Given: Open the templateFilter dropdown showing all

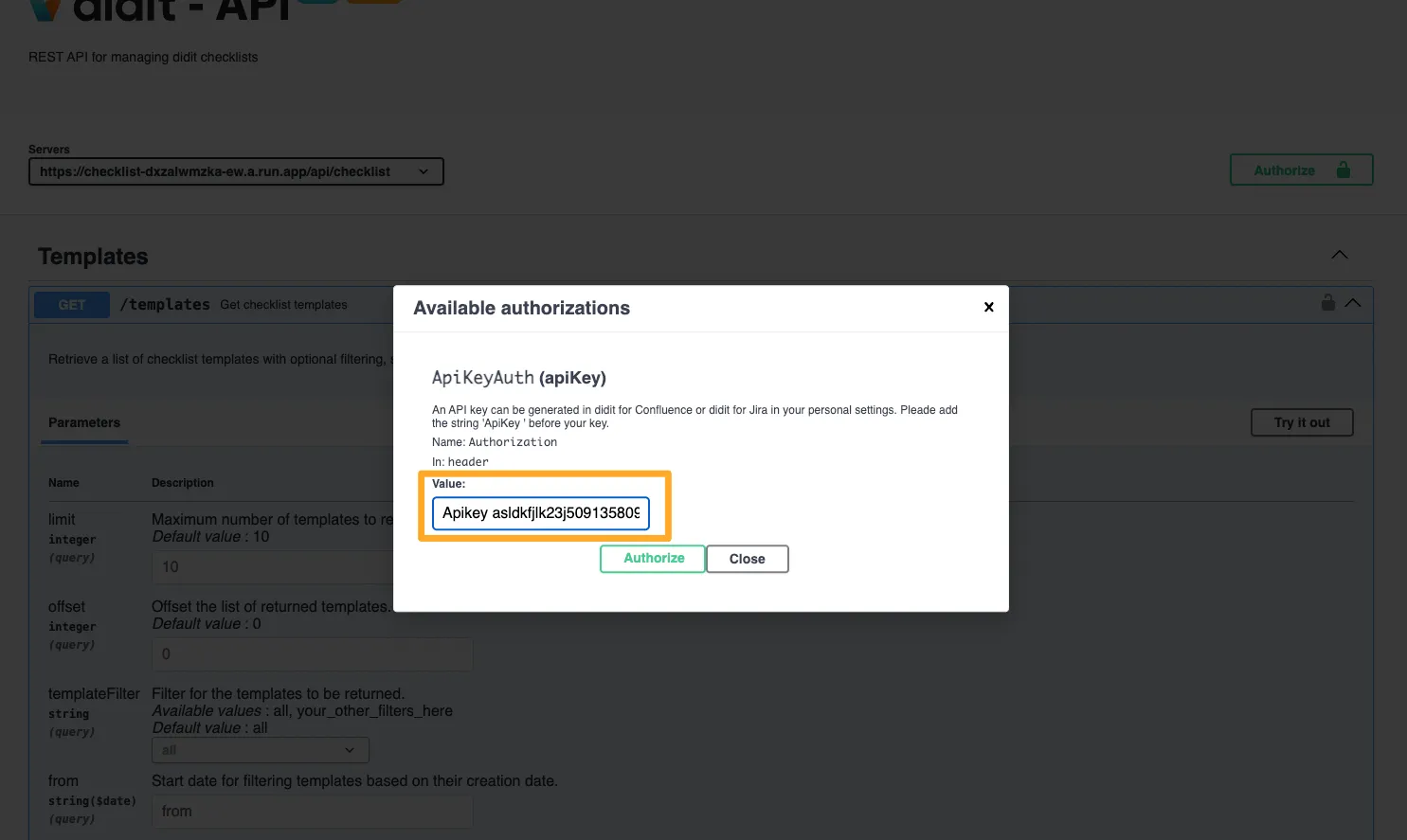Looking at the screenshot, I should tap(261, 750).
